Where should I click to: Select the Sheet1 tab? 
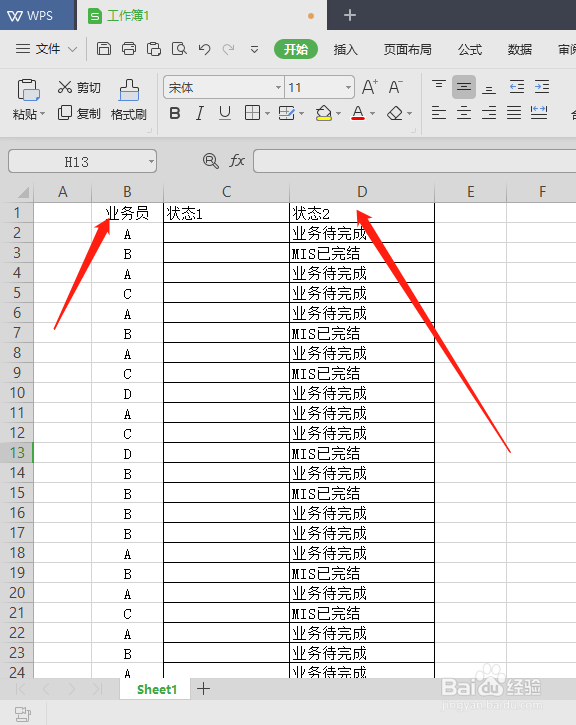[x=156, y=689]
